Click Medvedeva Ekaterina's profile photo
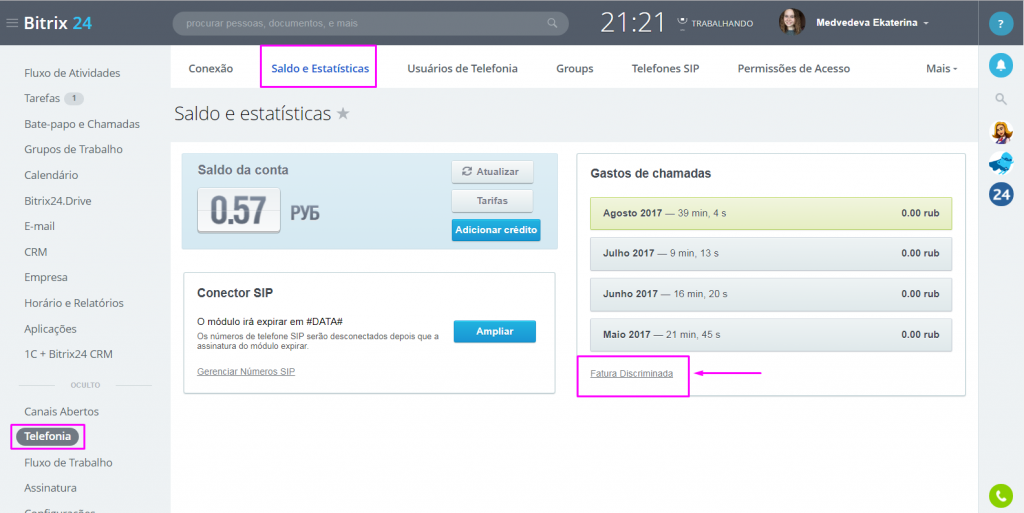The height and width of the screenshot is (513, 1024). point(792,23)
